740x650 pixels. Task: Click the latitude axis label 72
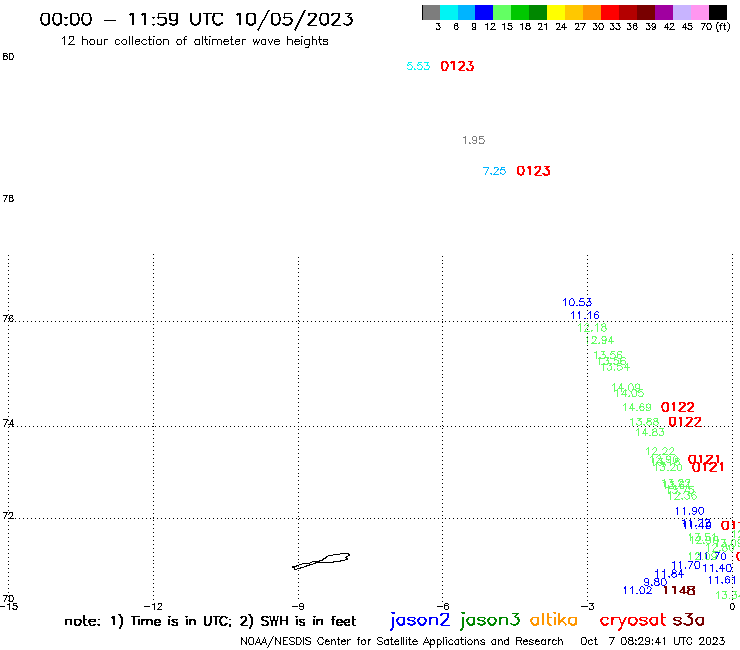pyautogui.click(x=8, y=515)
